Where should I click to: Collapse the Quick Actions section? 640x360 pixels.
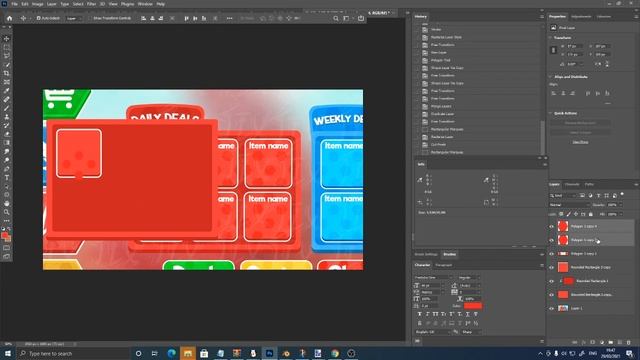(550, 113)
